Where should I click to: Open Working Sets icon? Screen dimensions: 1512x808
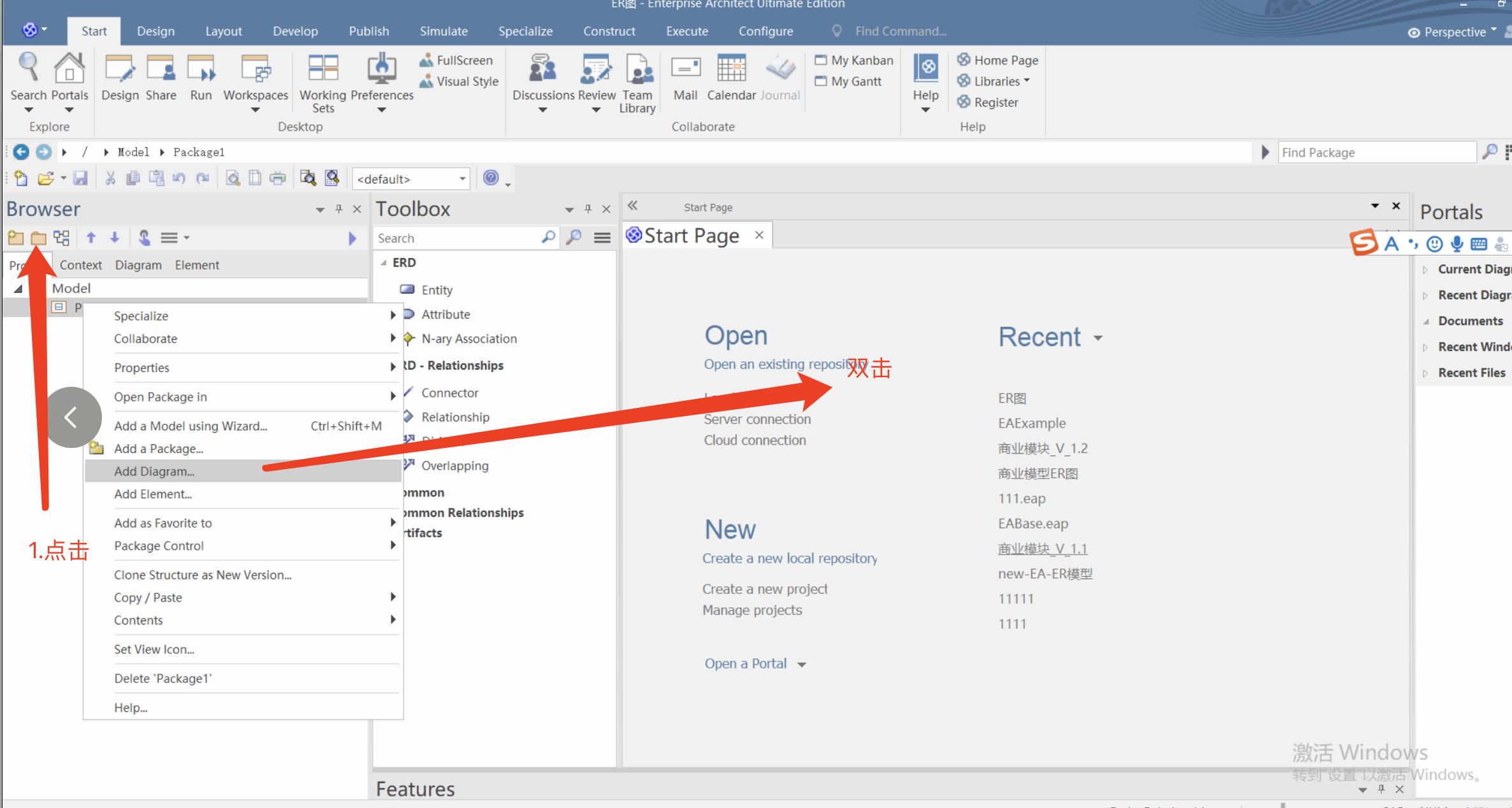[x=323, y=68]
